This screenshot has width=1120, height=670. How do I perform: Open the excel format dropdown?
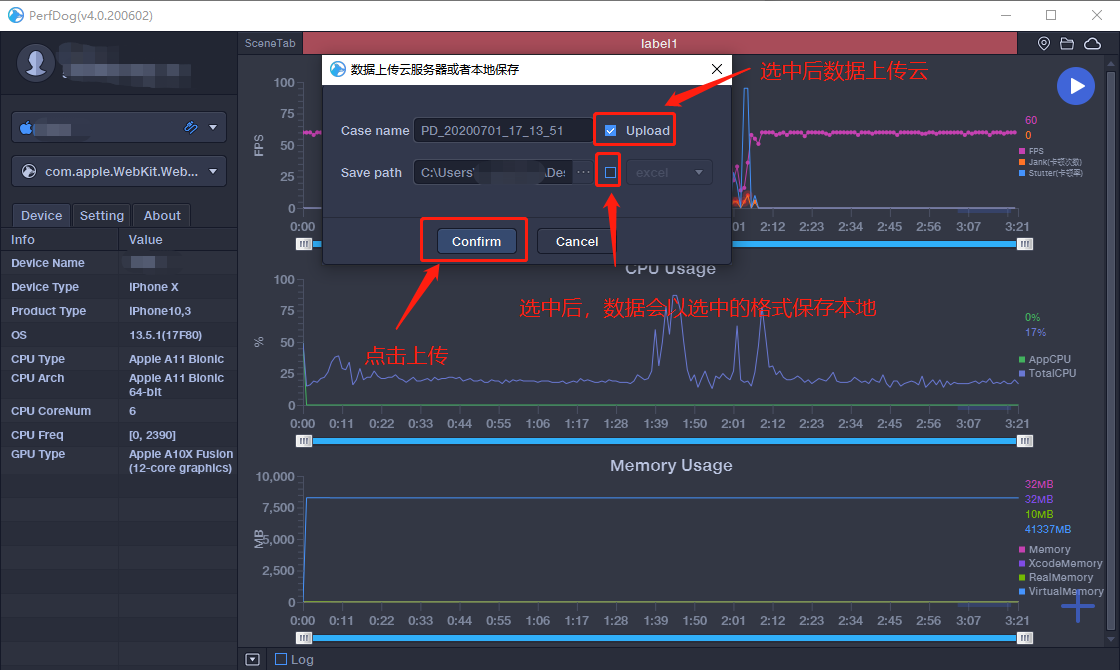(669, 172)
